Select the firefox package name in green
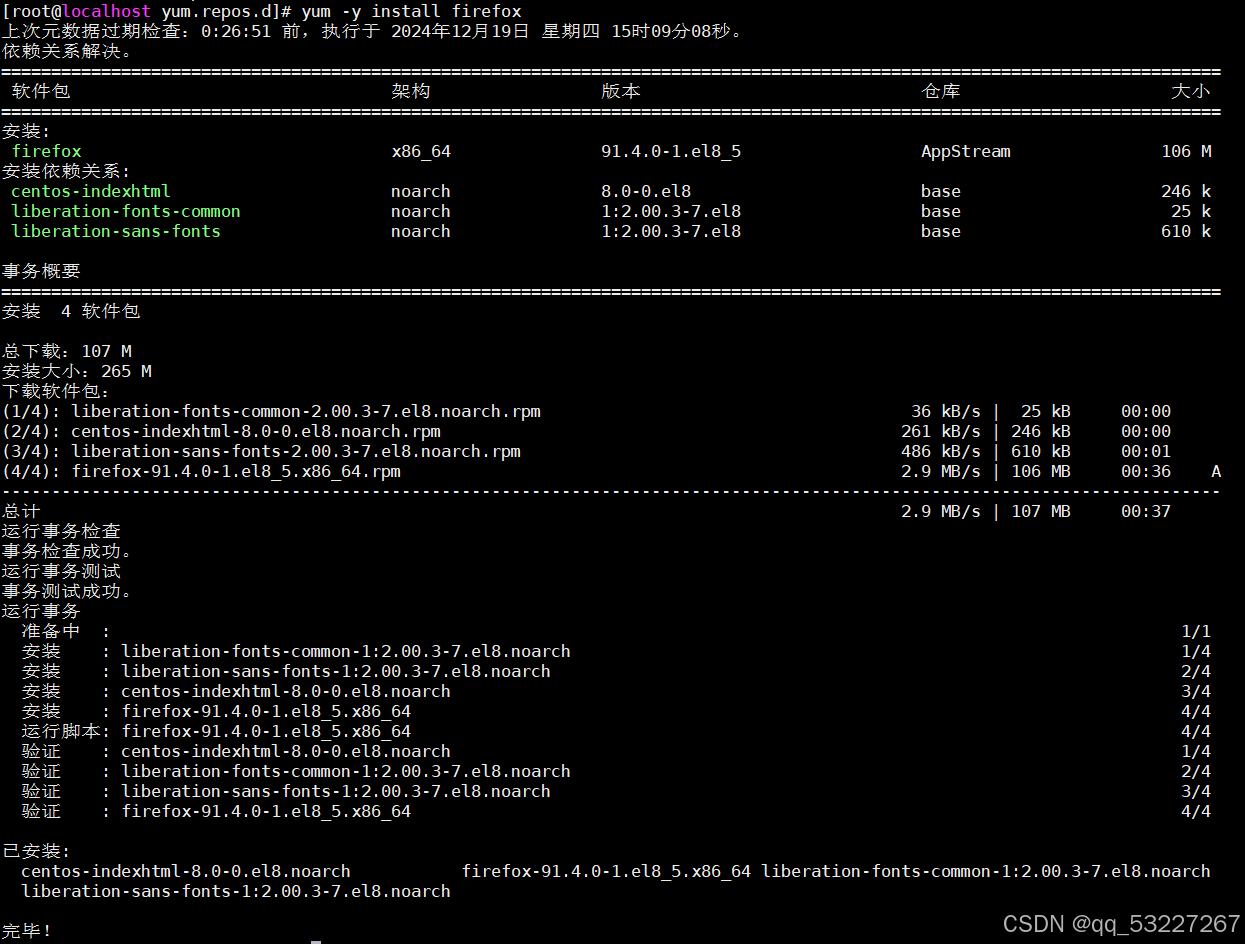The height and width of the screenshot is (944, 1245). coord(46,151)
